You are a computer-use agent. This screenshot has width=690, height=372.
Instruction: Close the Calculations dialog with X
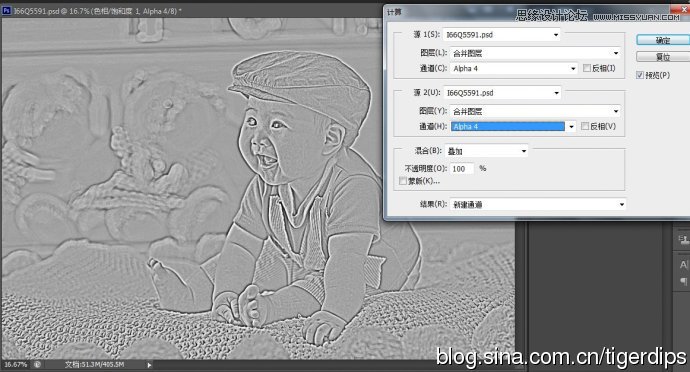click(684, 9)
